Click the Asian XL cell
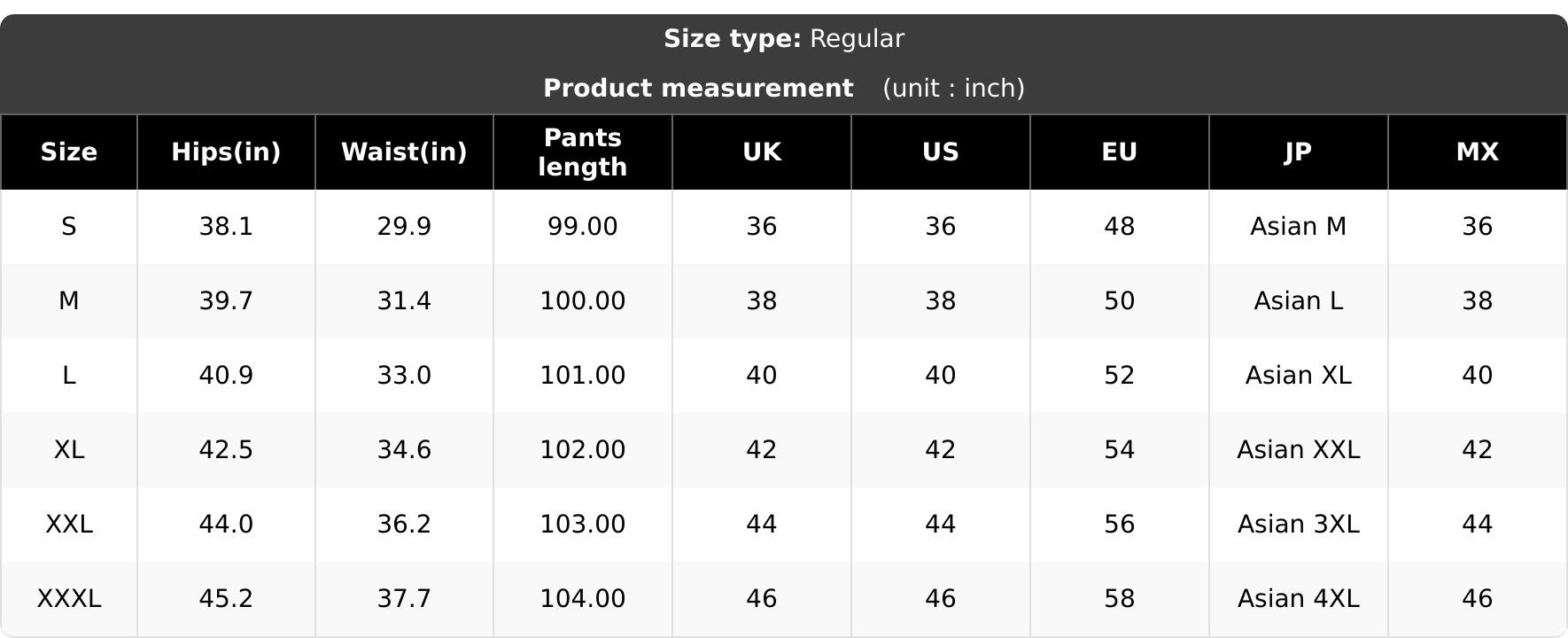The width and height of the screenshot is (1568, 638). [x=1299, y=376]
